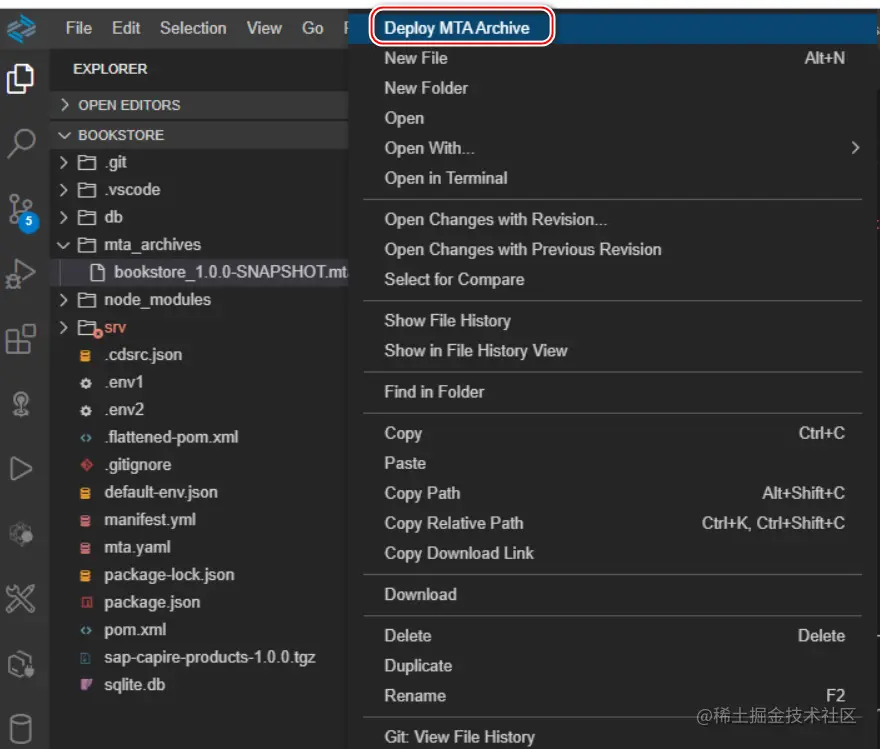
Task: Collapse the mta_archives folder
Action: tap(63, 245)
